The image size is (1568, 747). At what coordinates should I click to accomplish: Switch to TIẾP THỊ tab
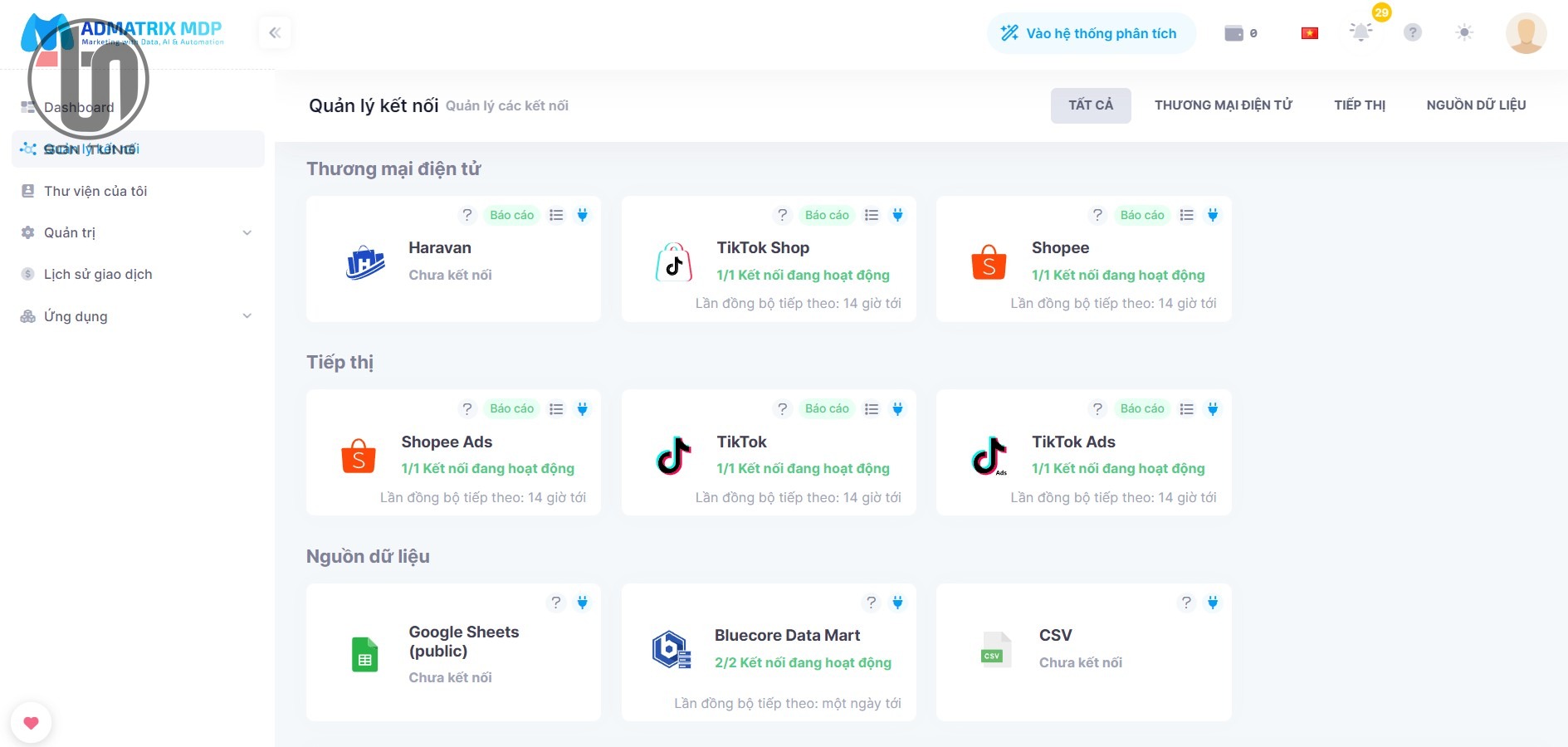point(1360,105)
